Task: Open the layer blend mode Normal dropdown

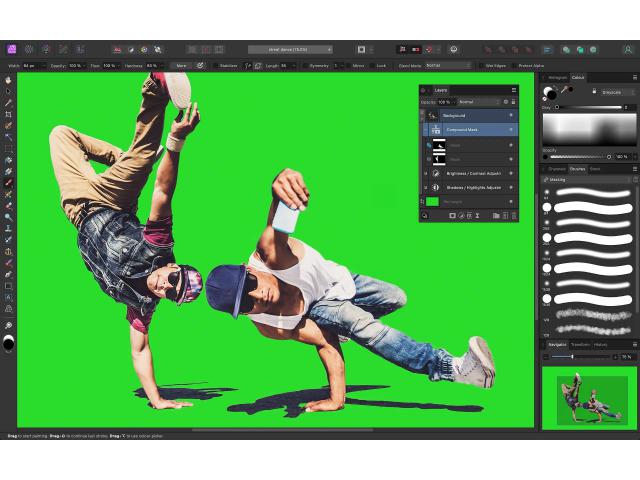Action: pyautogui.click(x=478, y=102)
